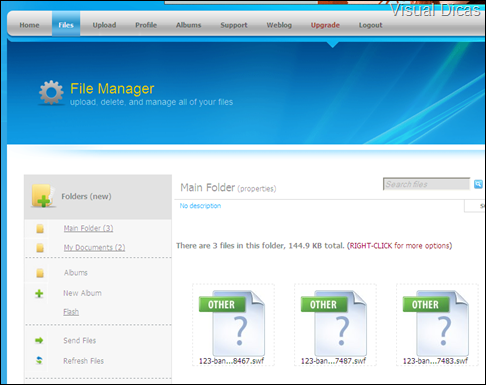The height and width of the screenshot is (385, 486).
Task: Click the 123-ban...8467.swf file name
Action: (232, 361)
